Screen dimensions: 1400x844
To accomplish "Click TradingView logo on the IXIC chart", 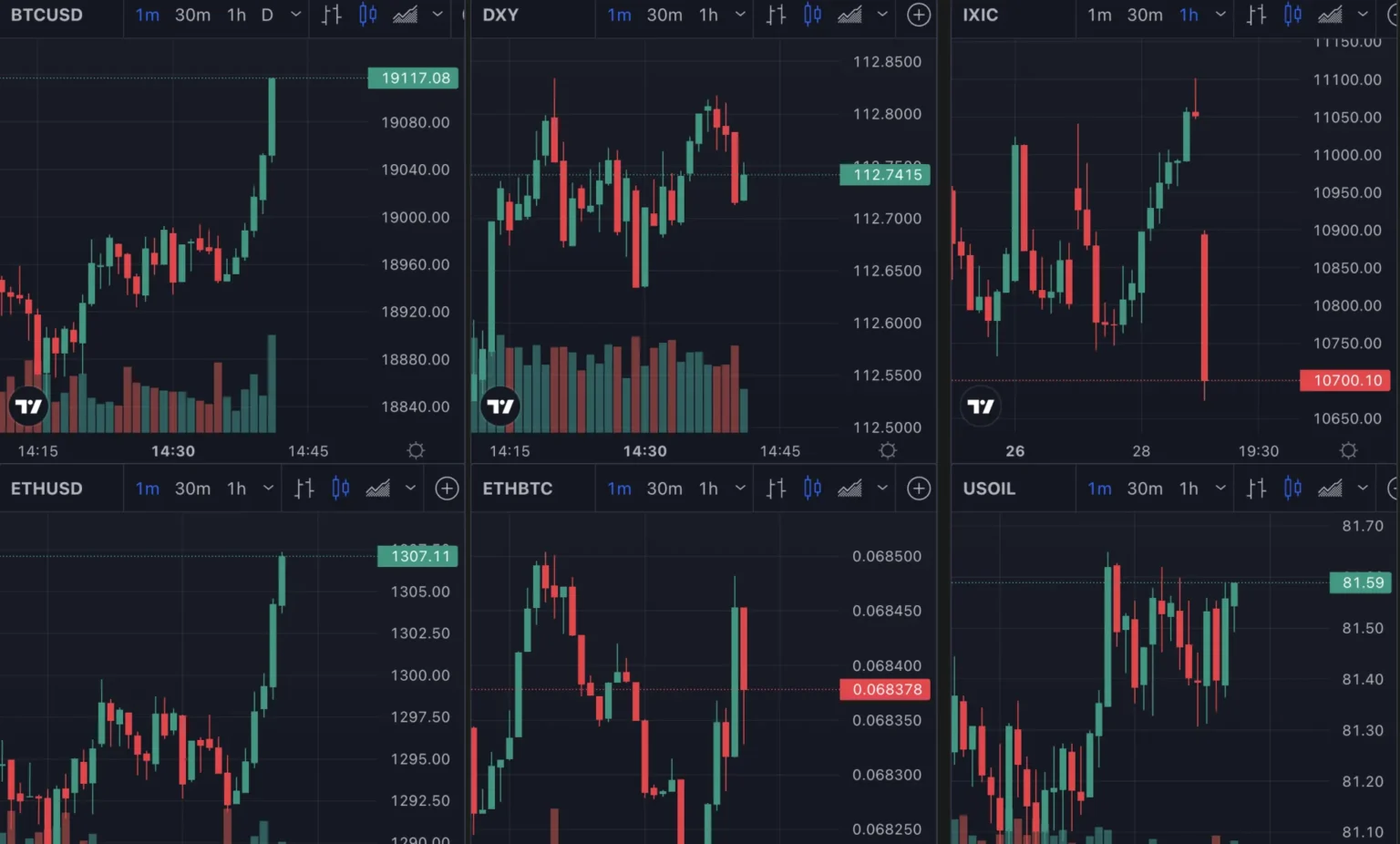I will [981, 407].
